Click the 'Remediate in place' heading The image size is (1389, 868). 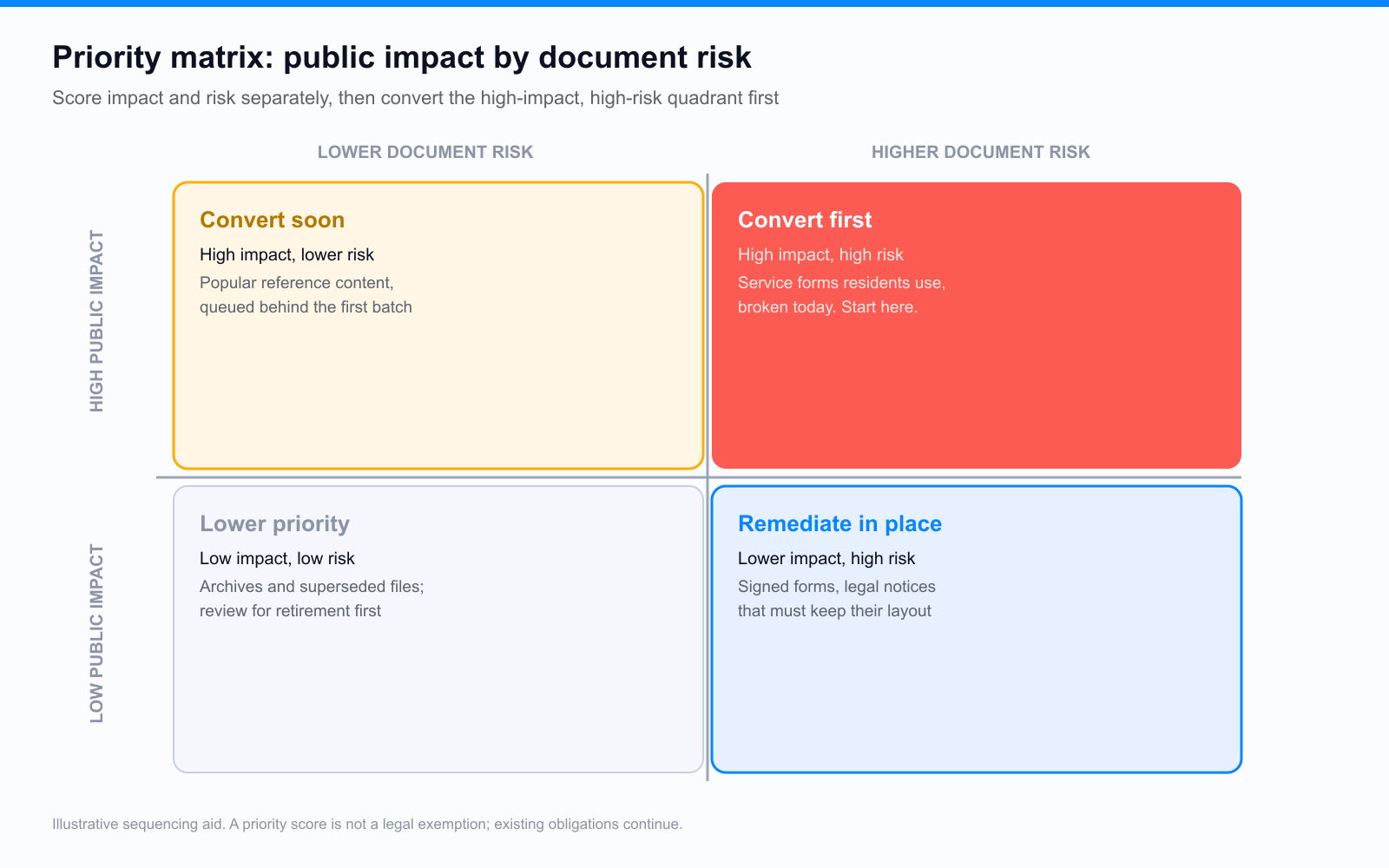[839, 523]
